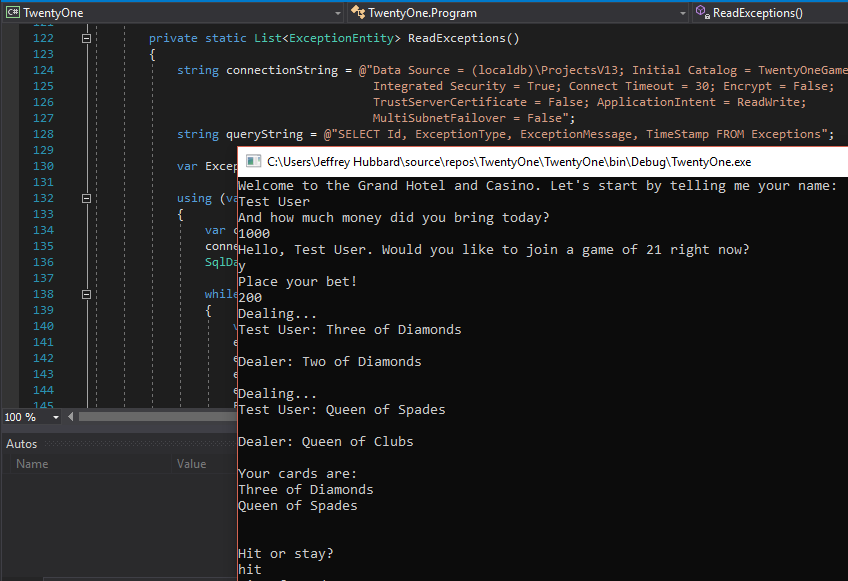Collapse the while block at line 138
This screenshot has height=581, width=848.
(86, 295)
